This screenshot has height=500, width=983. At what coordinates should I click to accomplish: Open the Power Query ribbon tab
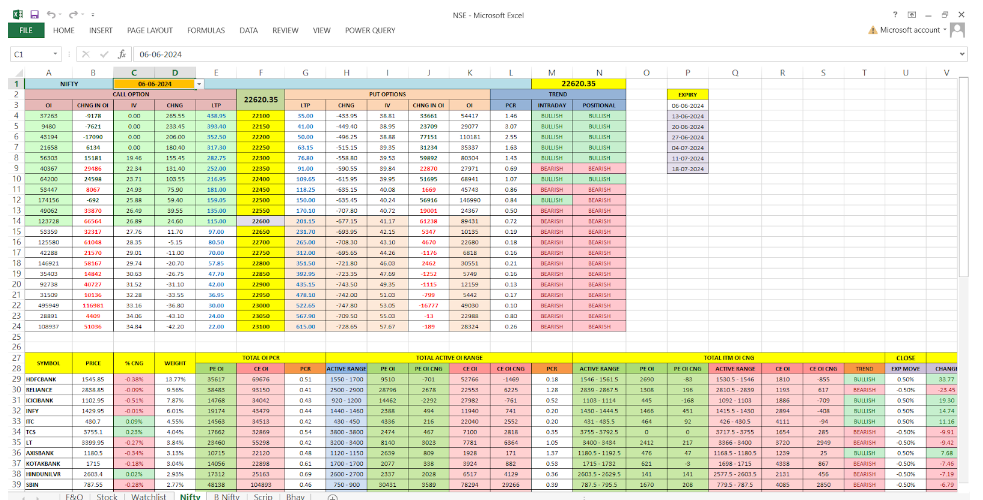click(x=370, y=30)
